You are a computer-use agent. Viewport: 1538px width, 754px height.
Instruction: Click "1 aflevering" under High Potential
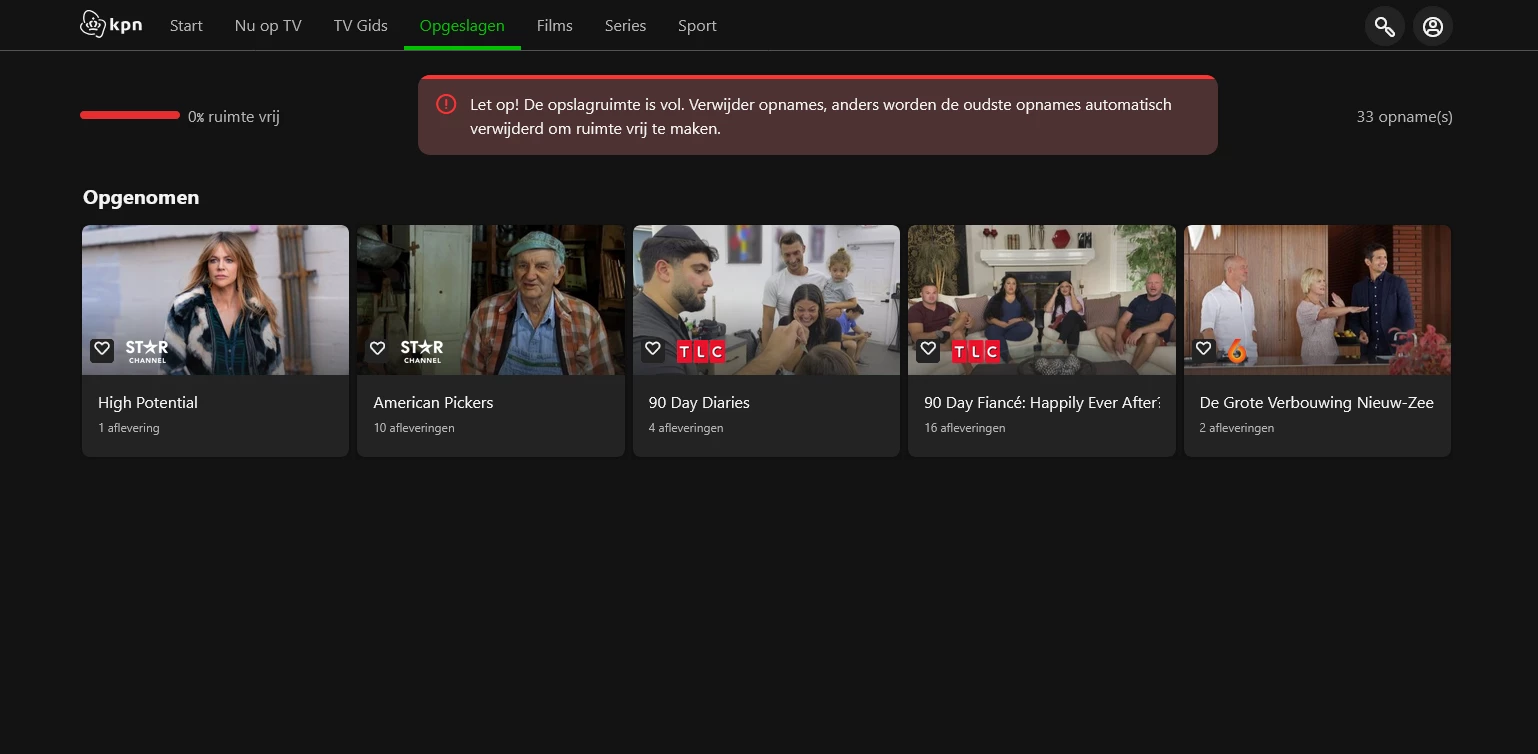129,428
